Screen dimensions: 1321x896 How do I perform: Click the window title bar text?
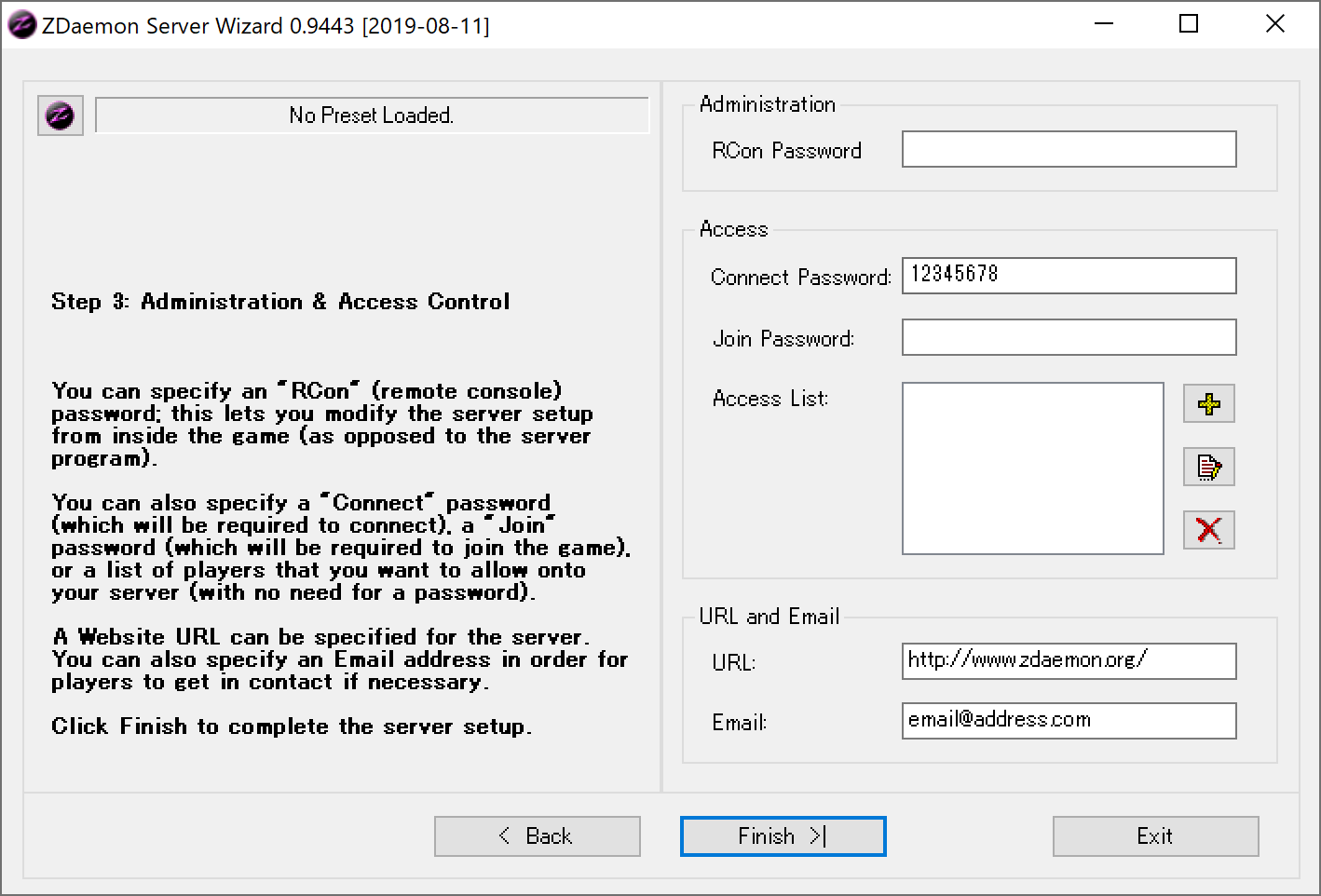266,25
